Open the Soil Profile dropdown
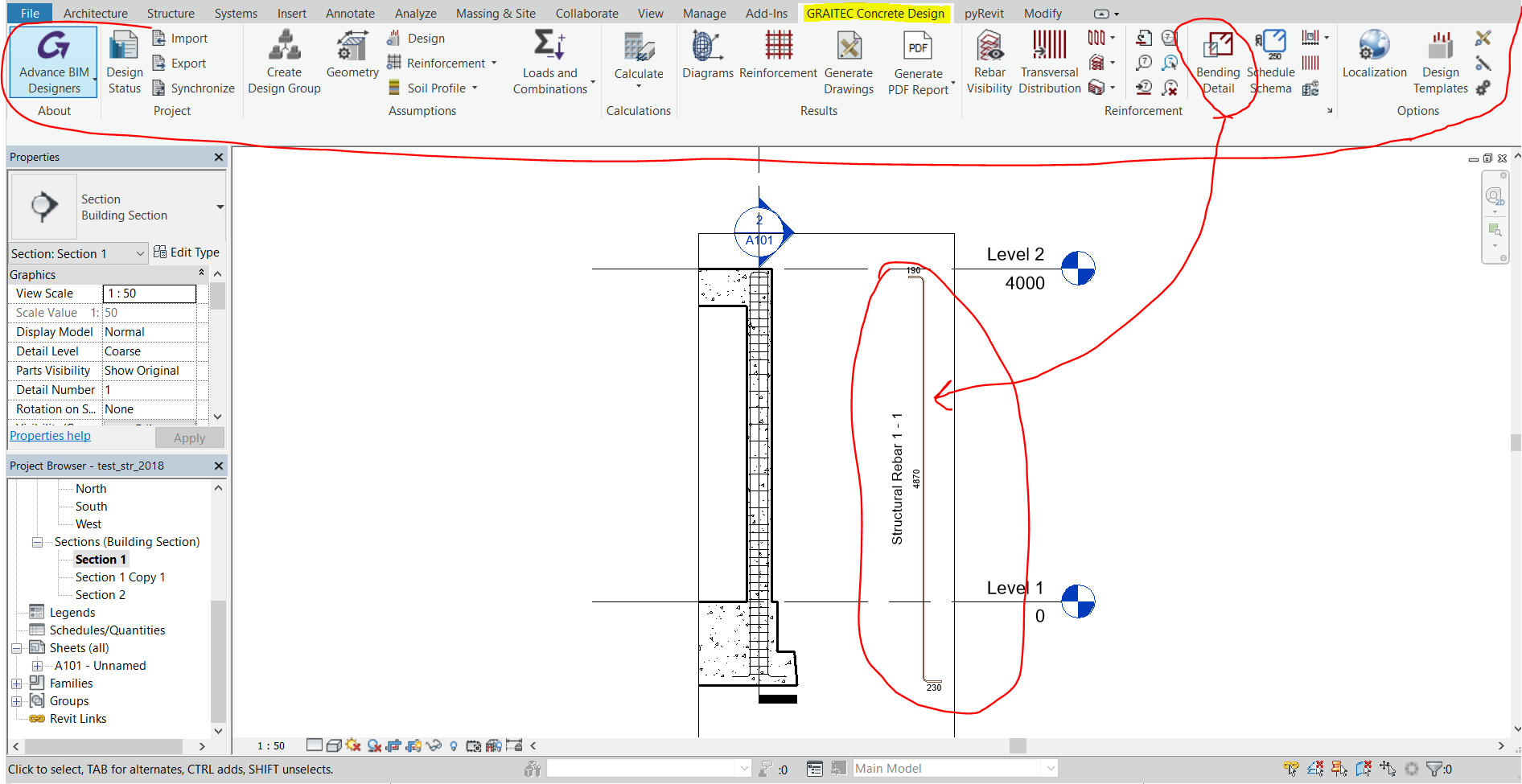1522x784 pixels. 475,88
